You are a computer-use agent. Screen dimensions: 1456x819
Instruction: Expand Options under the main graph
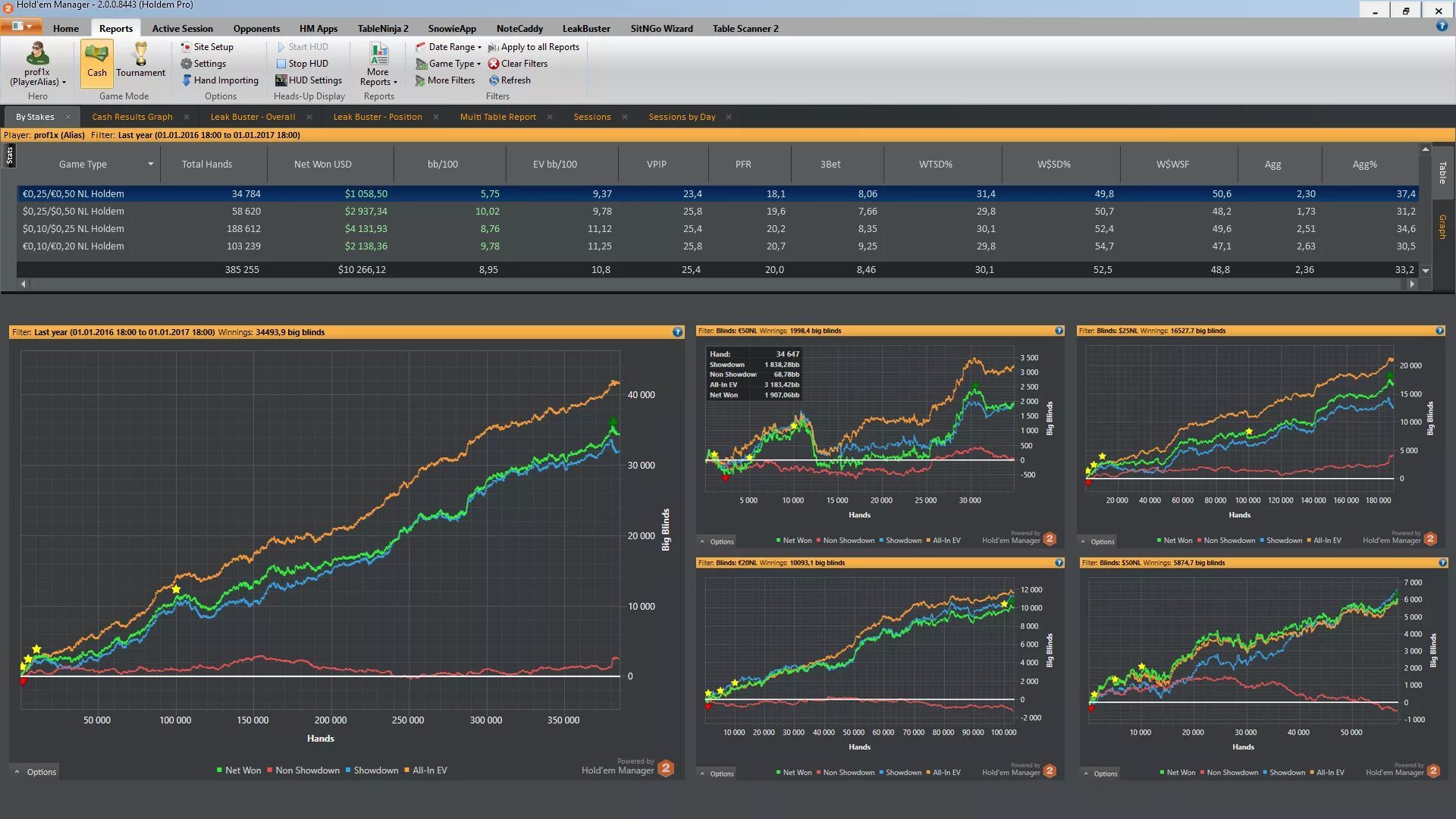tap(36, 772)
